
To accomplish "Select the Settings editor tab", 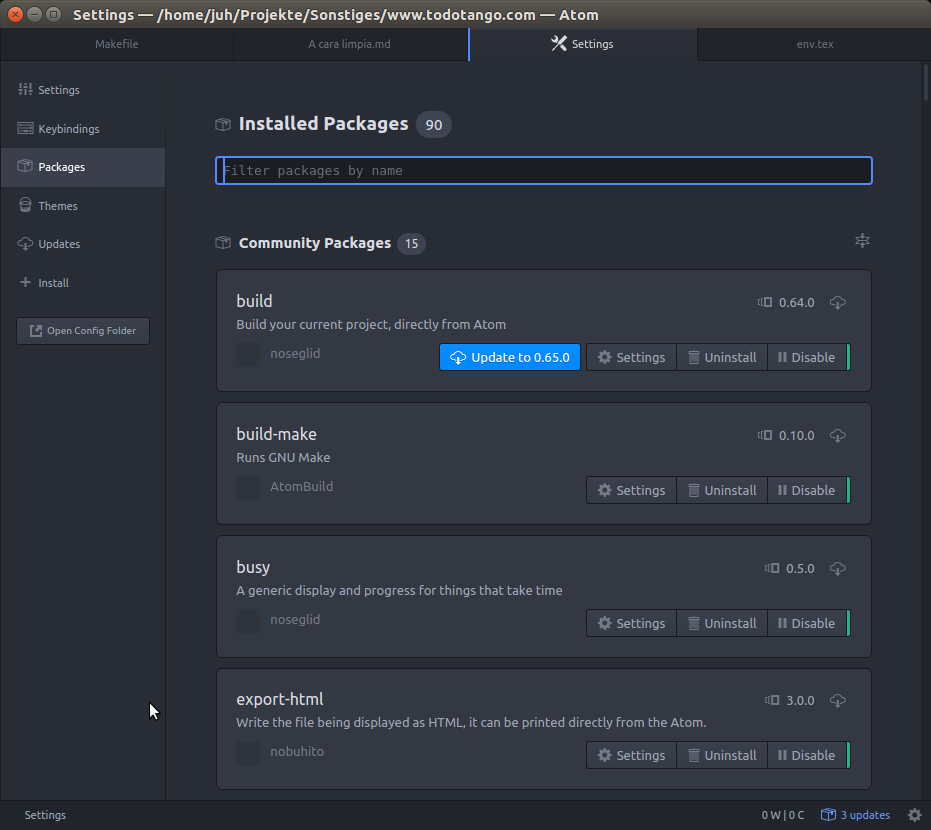I will (582, 44).
